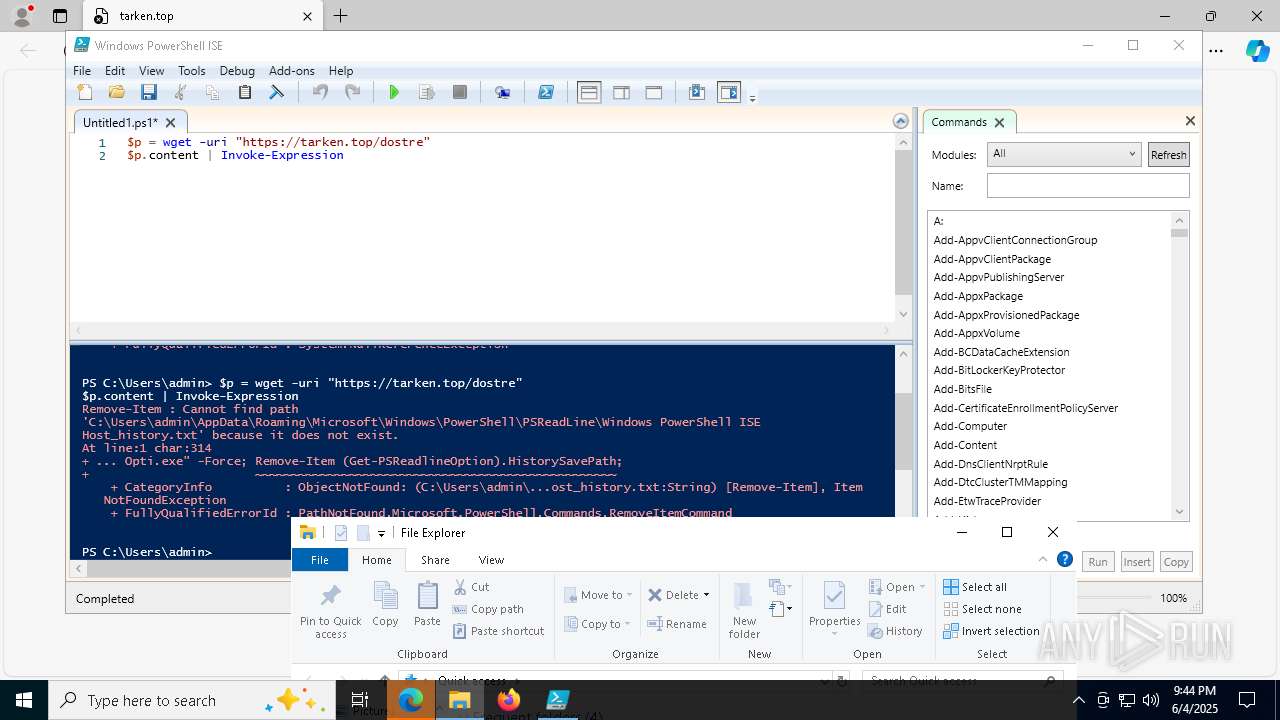
Task: Toggle the Show Command Add-on icon
Action: click(729, 92)
